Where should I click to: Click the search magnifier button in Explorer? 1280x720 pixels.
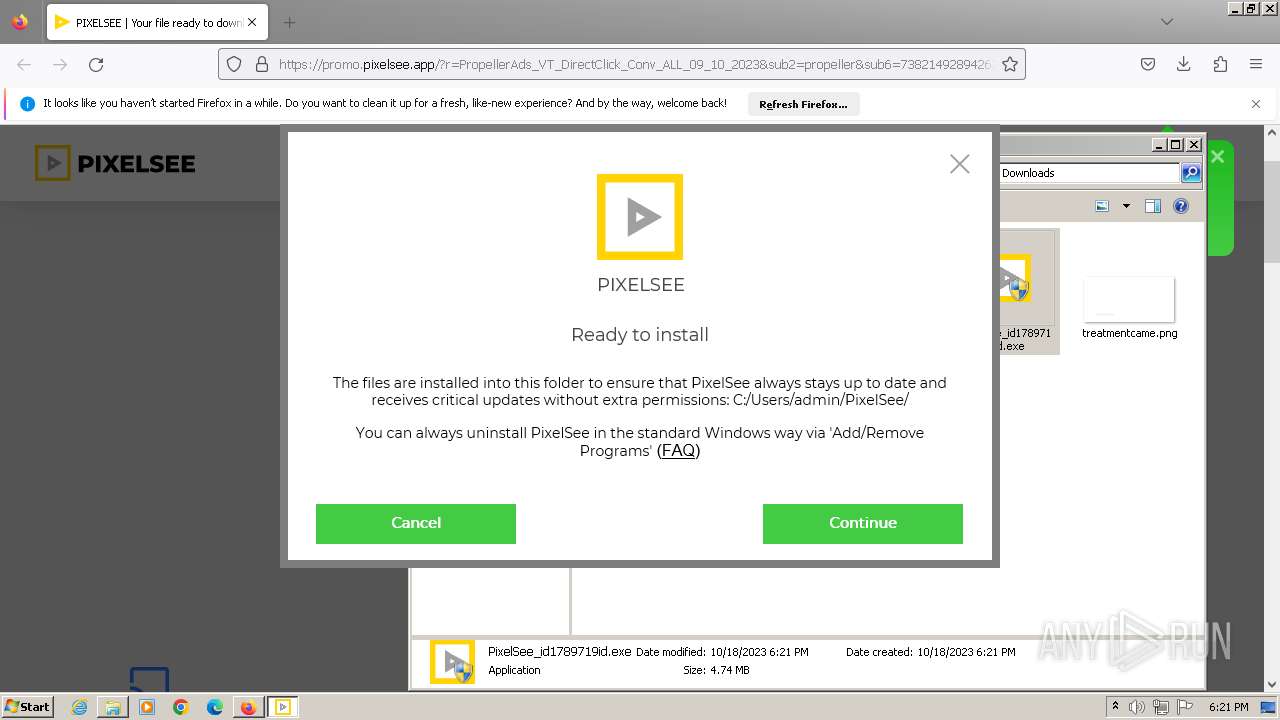click(x=1190, y=173)
